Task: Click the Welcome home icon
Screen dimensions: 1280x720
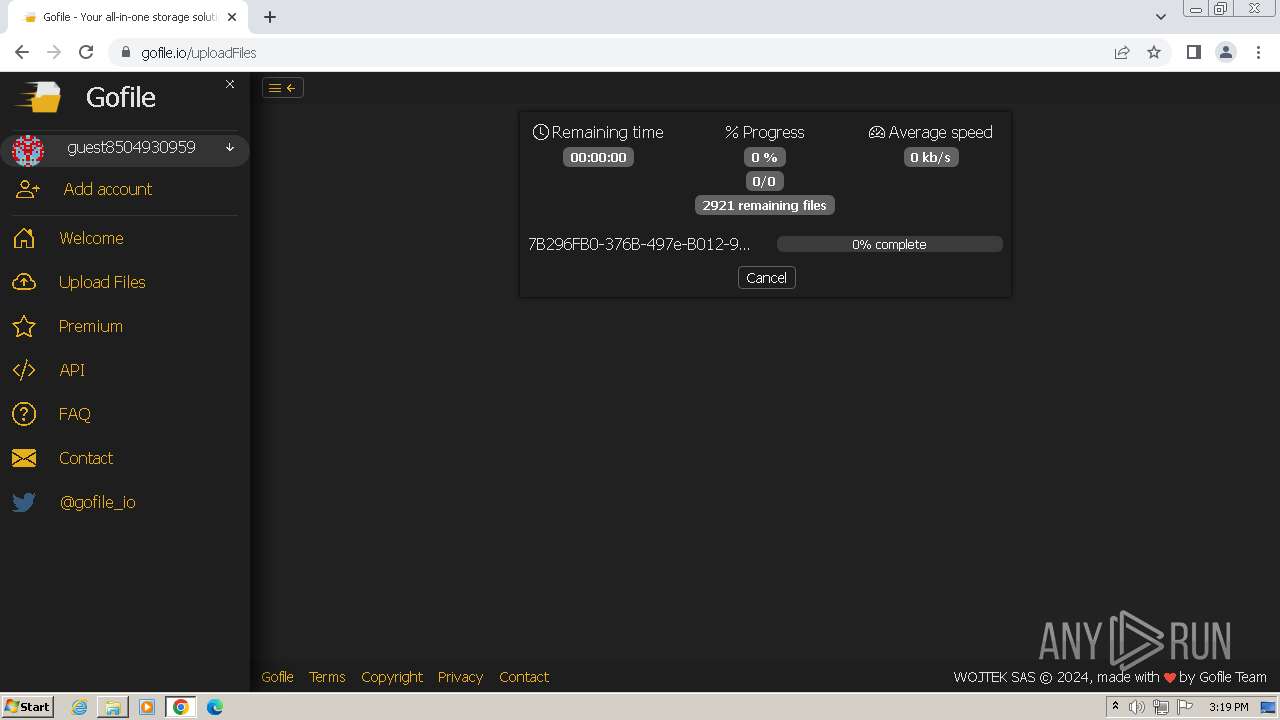Action: pyautogui.click(x=24, y=238)
